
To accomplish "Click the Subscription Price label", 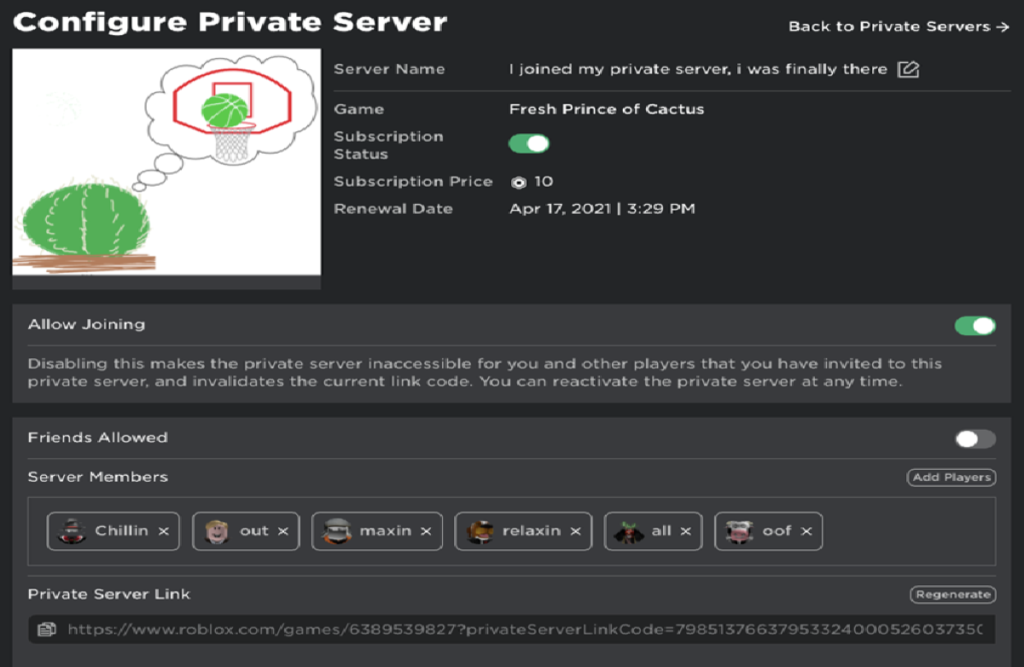I will (413, 182).
